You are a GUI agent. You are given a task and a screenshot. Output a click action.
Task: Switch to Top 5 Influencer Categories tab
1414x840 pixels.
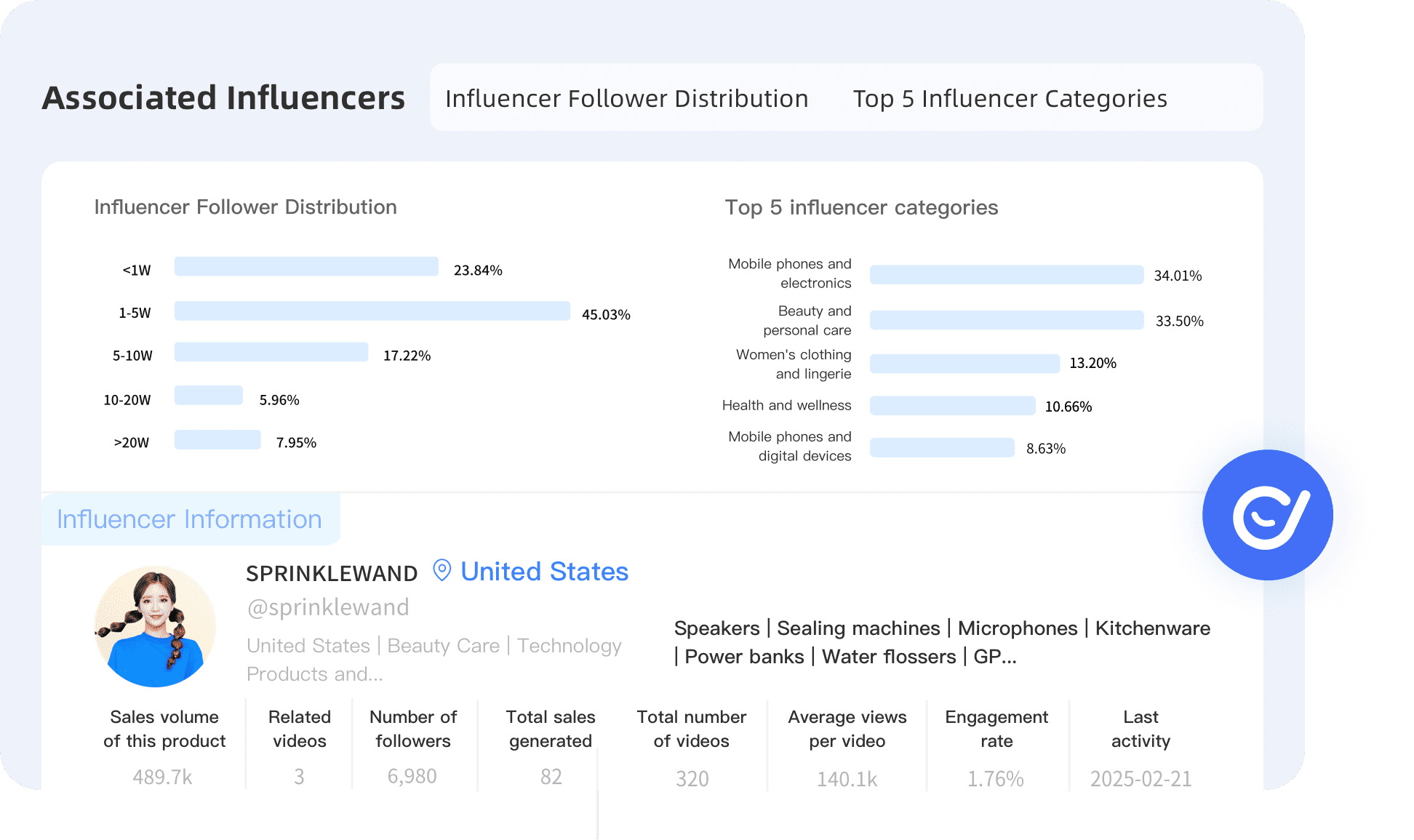pos(1010,98)
